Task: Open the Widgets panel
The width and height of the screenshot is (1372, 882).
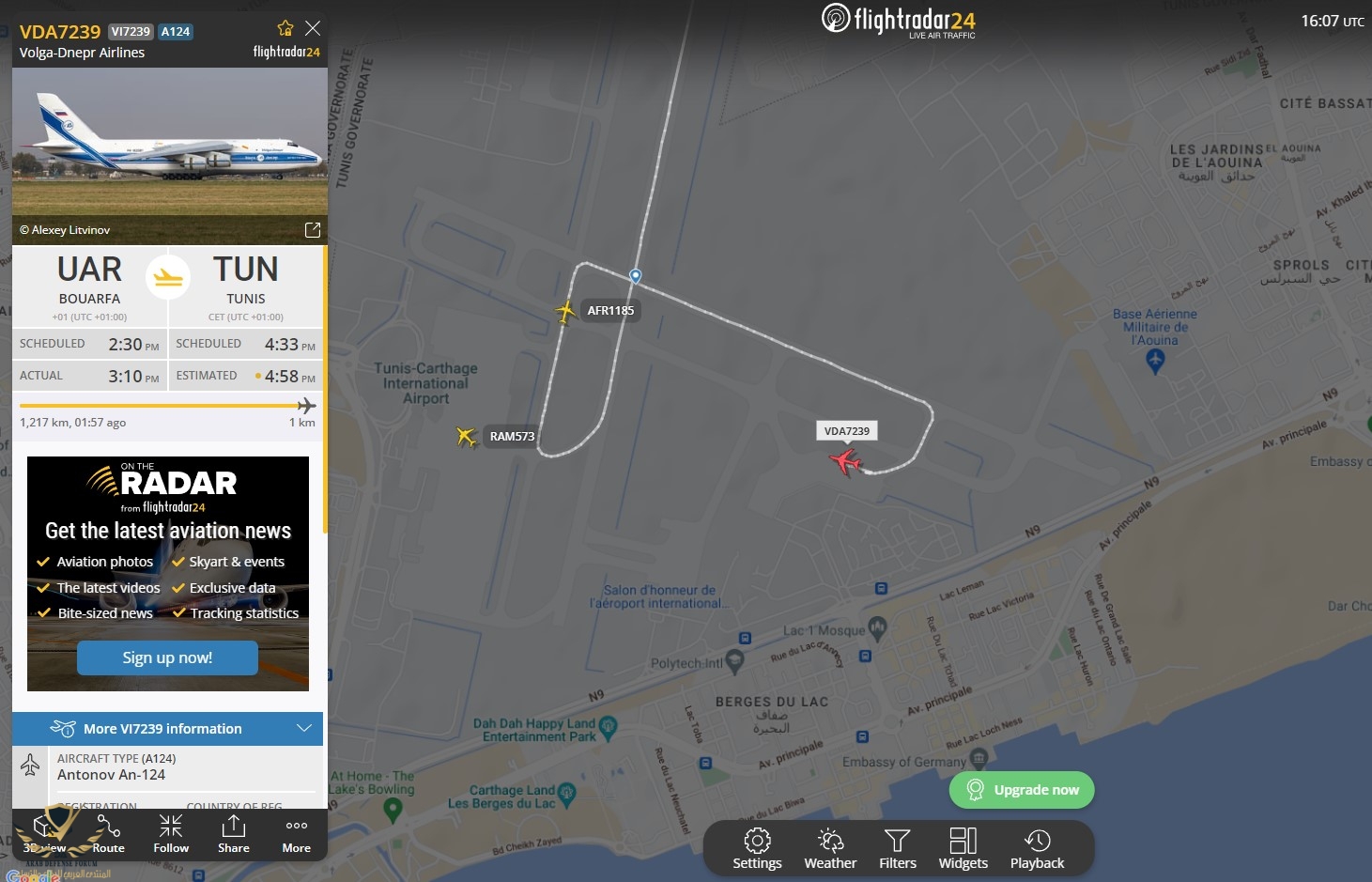Action: pos(963,849)
